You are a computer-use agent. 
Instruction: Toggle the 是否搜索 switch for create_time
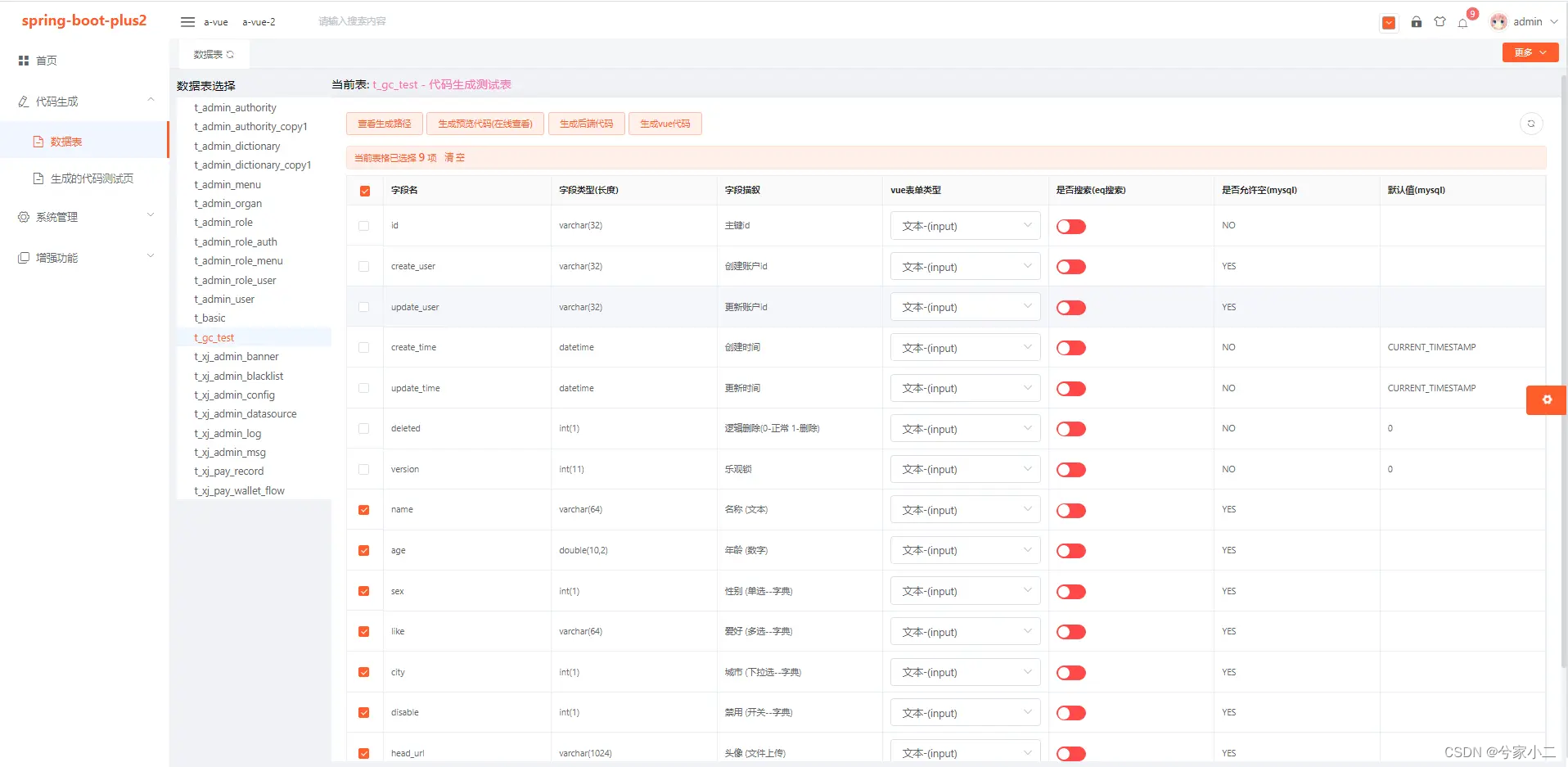[x=1071, y=348]
